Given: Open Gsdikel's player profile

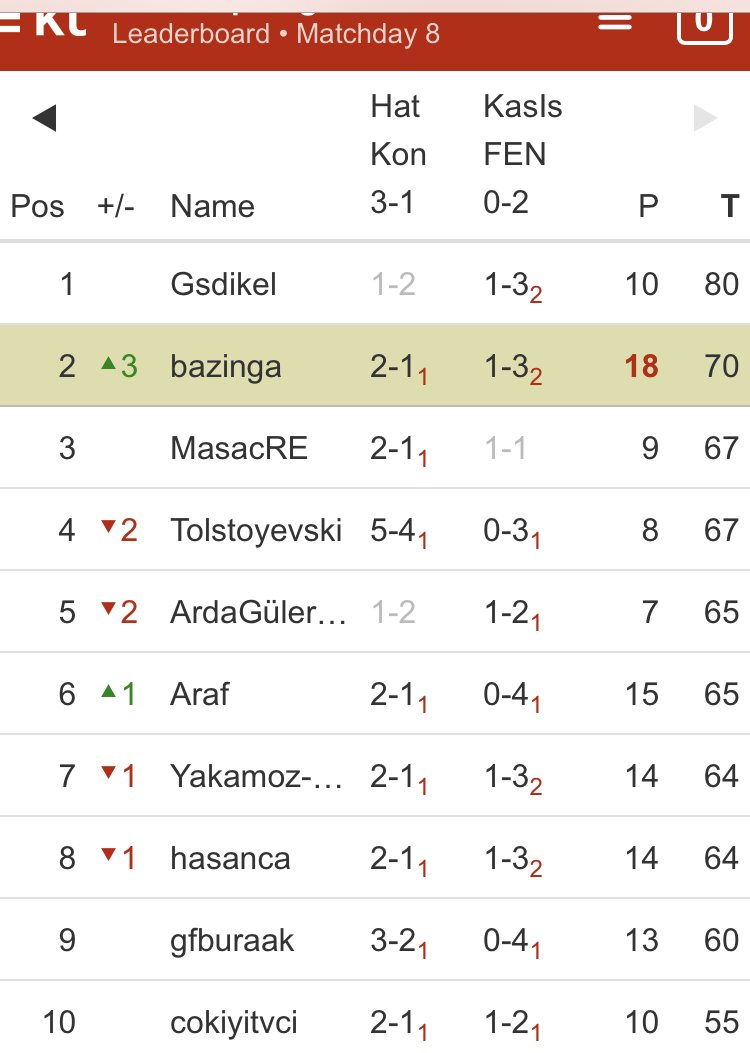Looking at the screenshot, I should 223,285.
